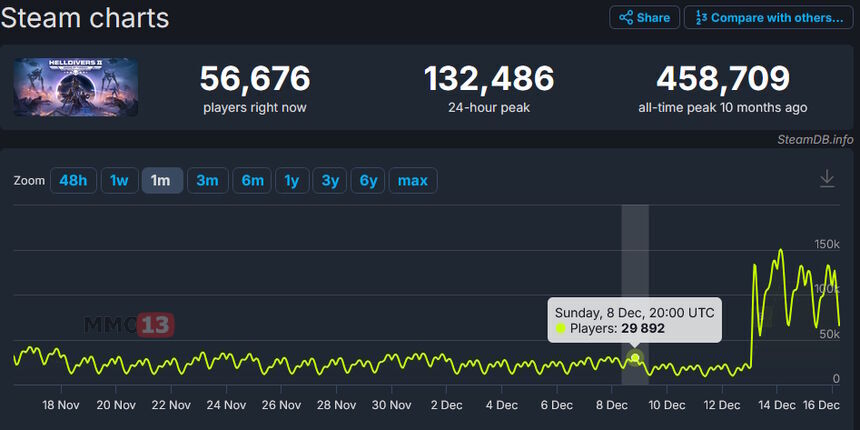Click the highlighted 8 Dec data point
The width and height of the screenshot is (860, 430).
pyautogui.click(x=635, y=358)
